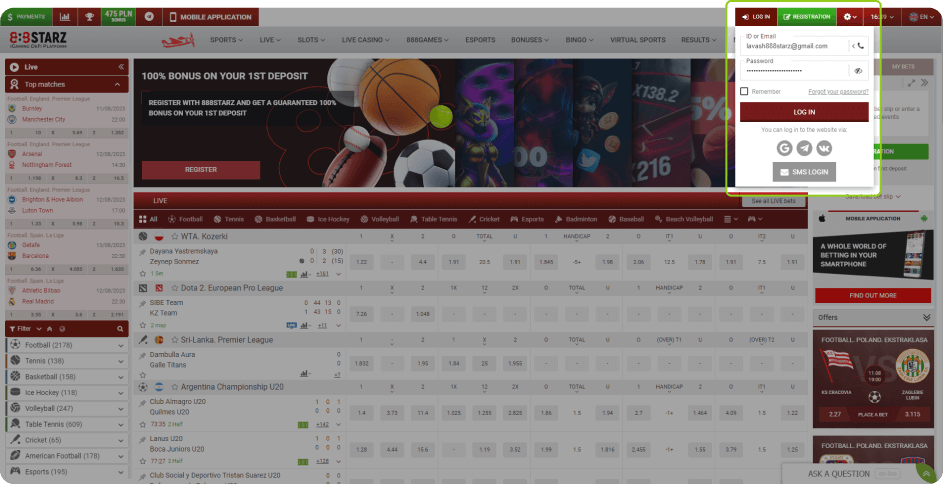Screen dimensions: 943x484
Task: Click the Apple icon in Mobile Application
Action: pos(822,219)
